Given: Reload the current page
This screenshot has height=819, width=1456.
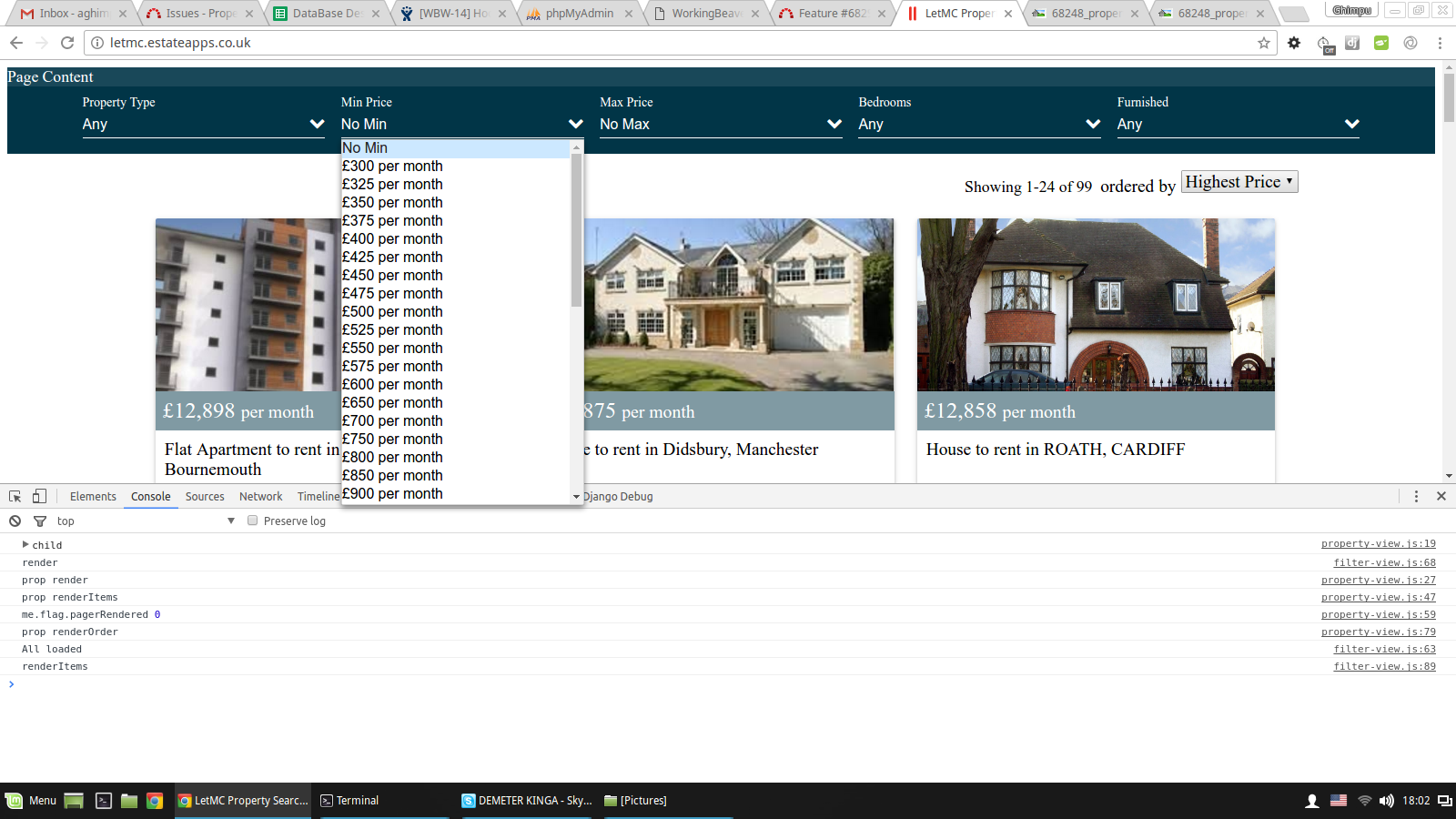Looking at the screenshot, I should pyautogui.click(x=67, y=43).
